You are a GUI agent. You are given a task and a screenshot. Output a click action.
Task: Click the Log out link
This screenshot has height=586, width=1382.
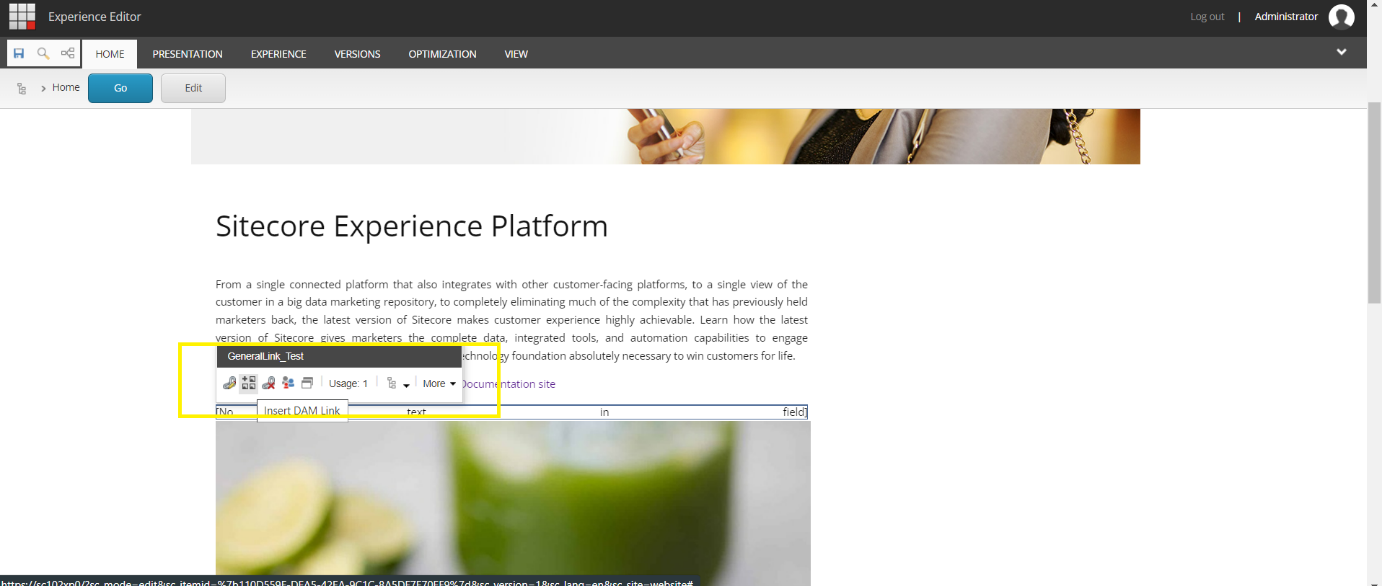pyautogui.click(x=1207, y=16)
